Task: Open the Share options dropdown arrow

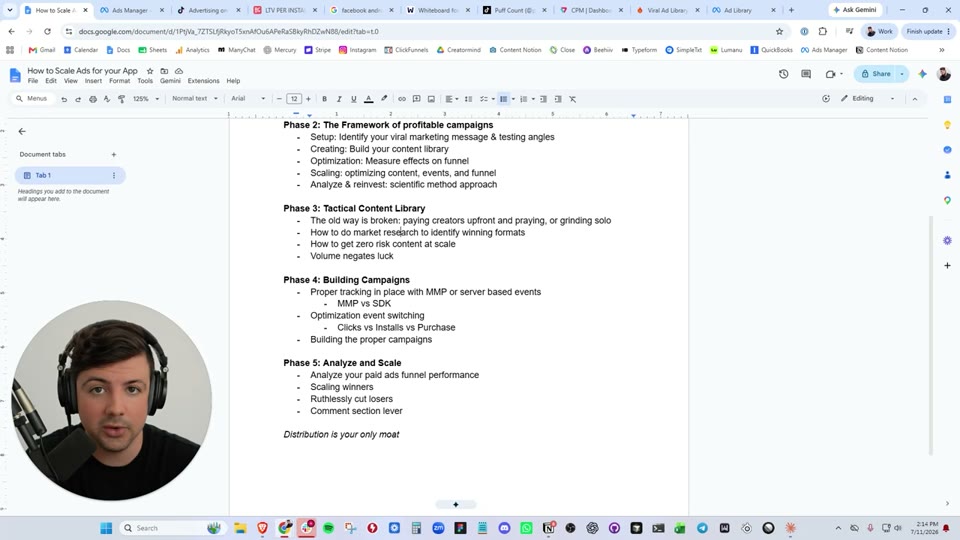Action: [902, 74]
